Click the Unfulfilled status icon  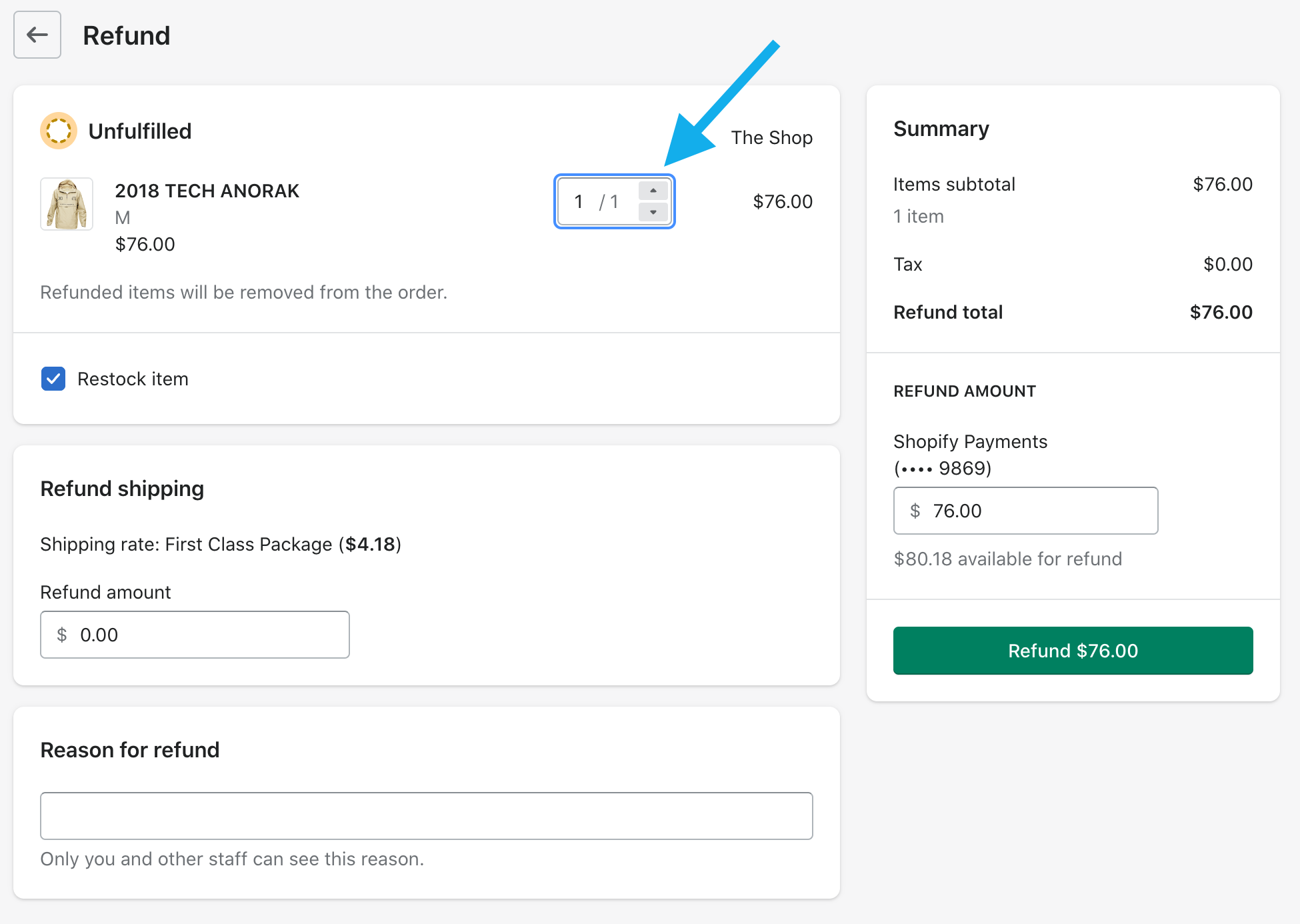[x=59, y=131]
